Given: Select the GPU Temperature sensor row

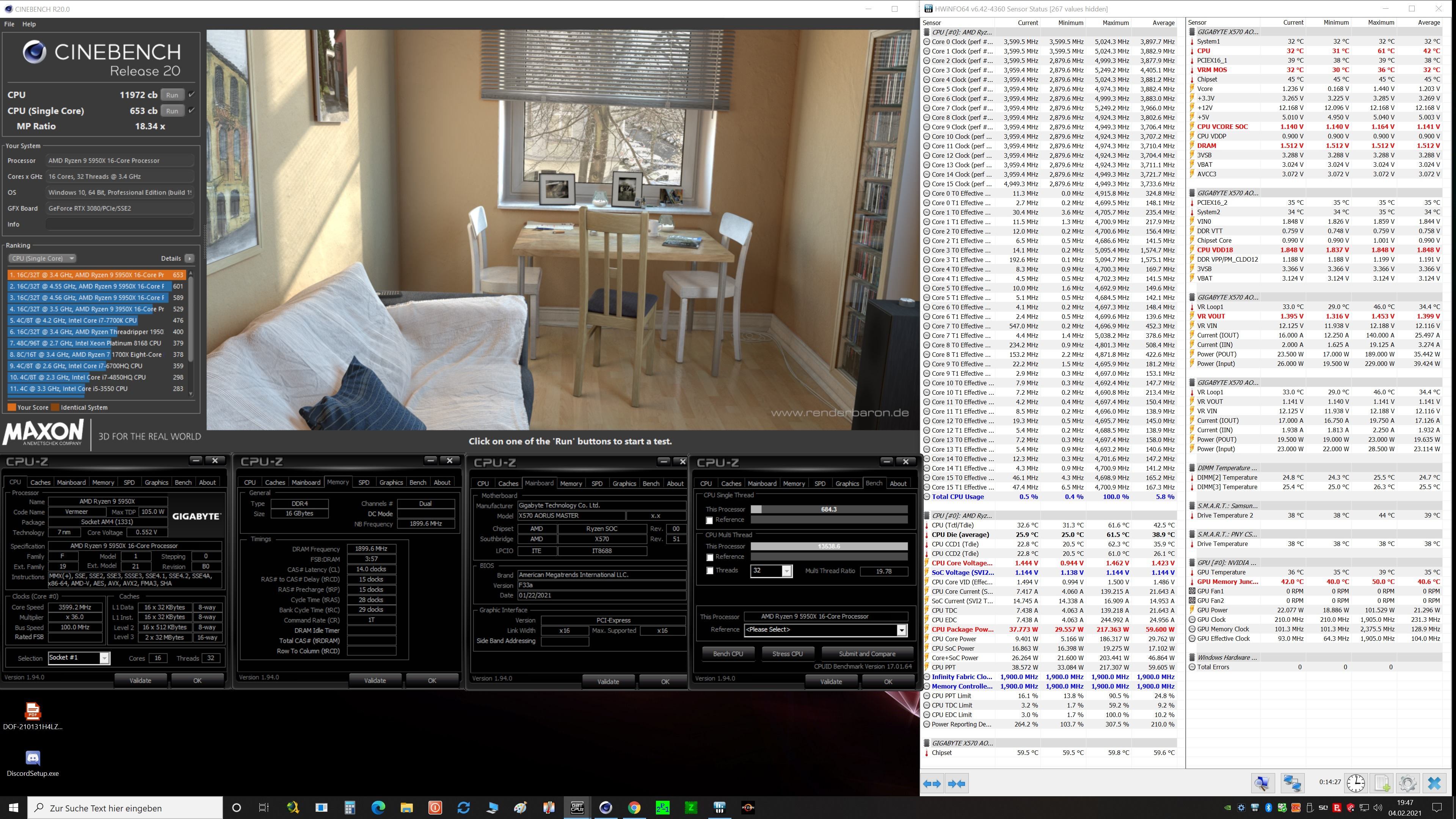Looking at the screenshot, I should point(1315,572).
